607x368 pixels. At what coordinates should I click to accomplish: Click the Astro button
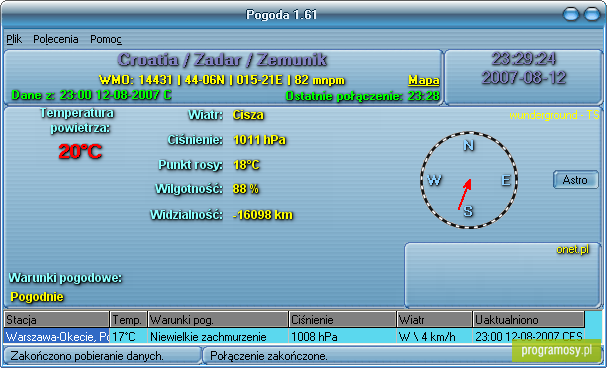[x=576, y=180]
